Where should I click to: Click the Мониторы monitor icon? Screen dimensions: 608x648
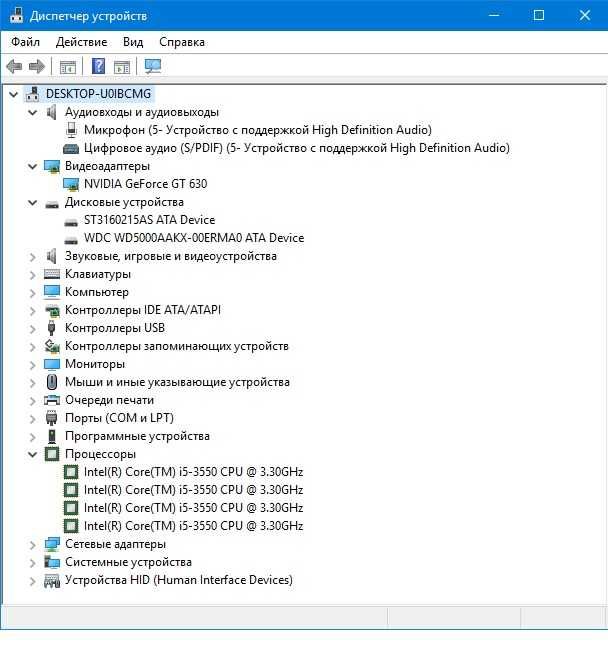tap(52, 364)
